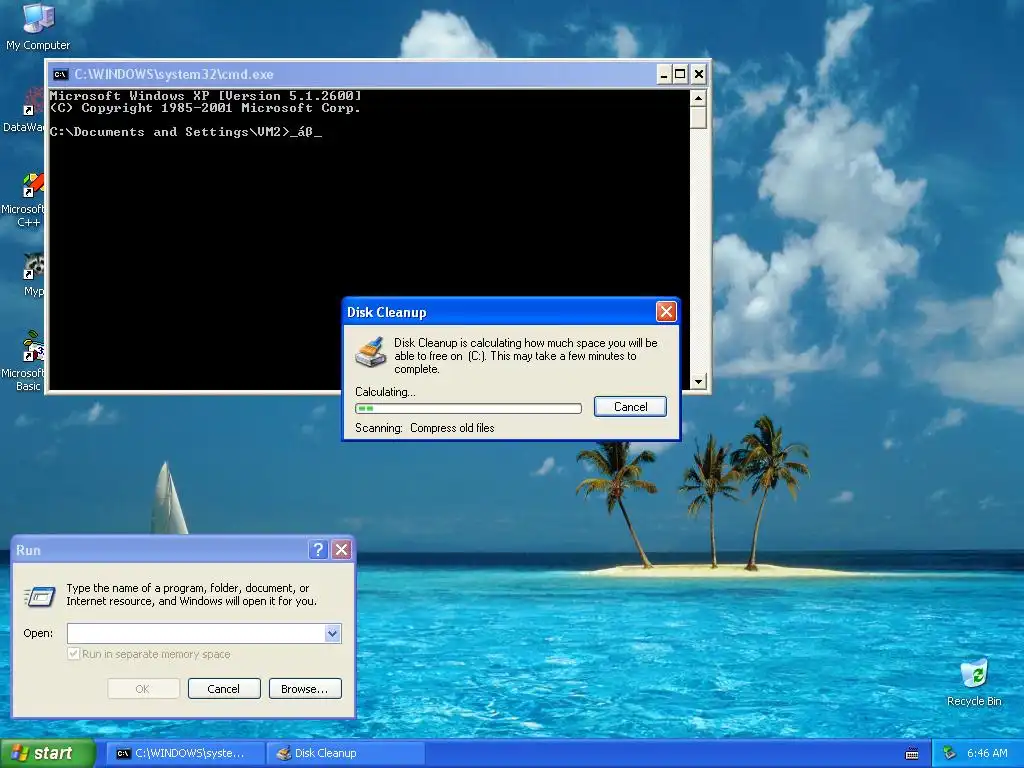This screenshot has height=768, width=1024.
Task: Click the tray clock showing 6:46 AM
Action: coord(987,753)
